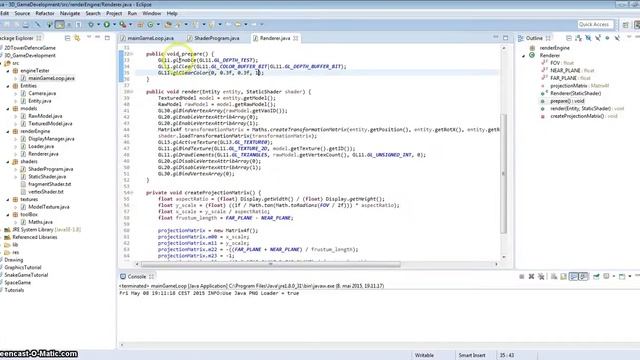640x360 pixels.
Task: Open the Window menu
Action: [151, 13]
